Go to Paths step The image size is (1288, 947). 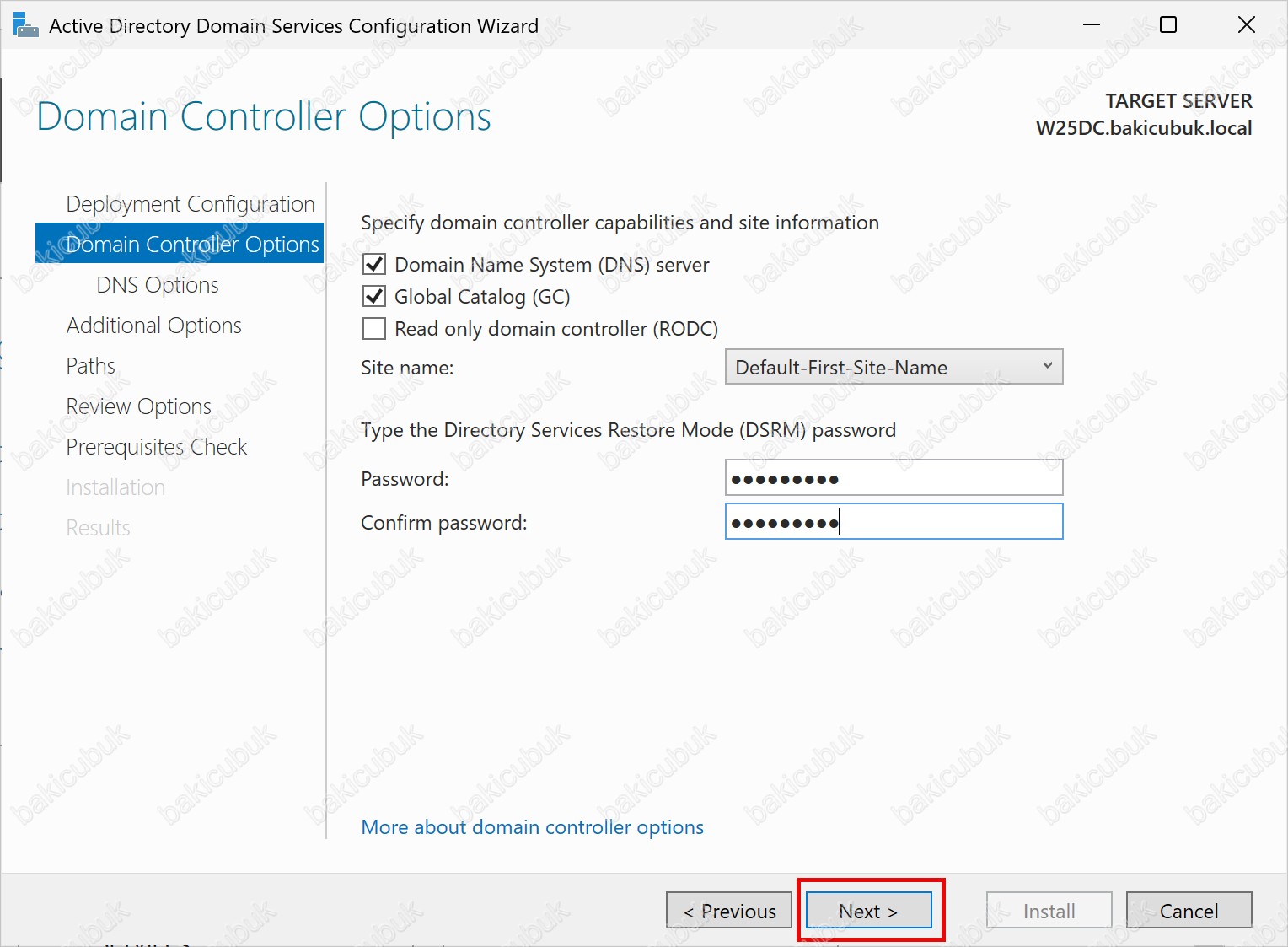point(91,366)
